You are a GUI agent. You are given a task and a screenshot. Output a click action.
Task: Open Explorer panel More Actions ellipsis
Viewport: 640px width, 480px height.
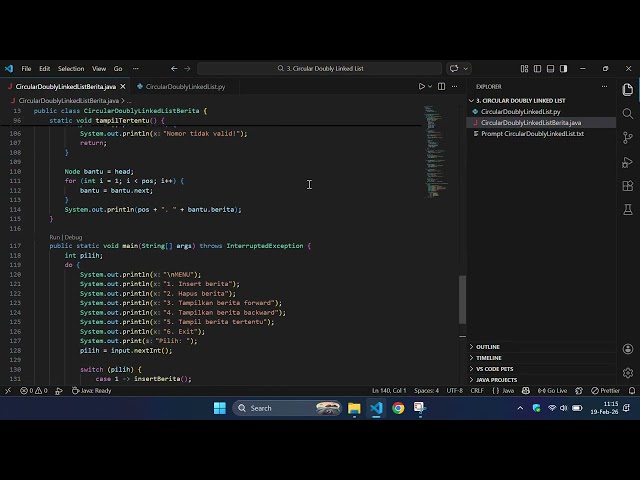(604, 87)
